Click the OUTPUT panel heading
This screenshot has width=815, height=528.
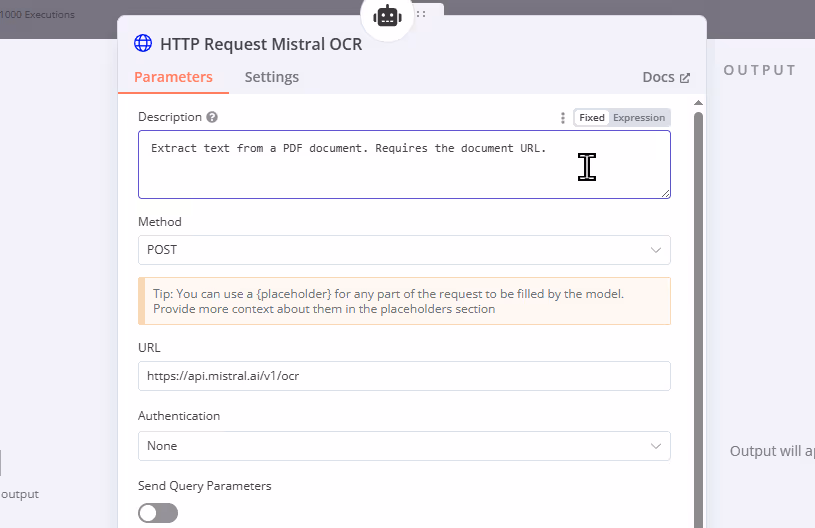759,70
